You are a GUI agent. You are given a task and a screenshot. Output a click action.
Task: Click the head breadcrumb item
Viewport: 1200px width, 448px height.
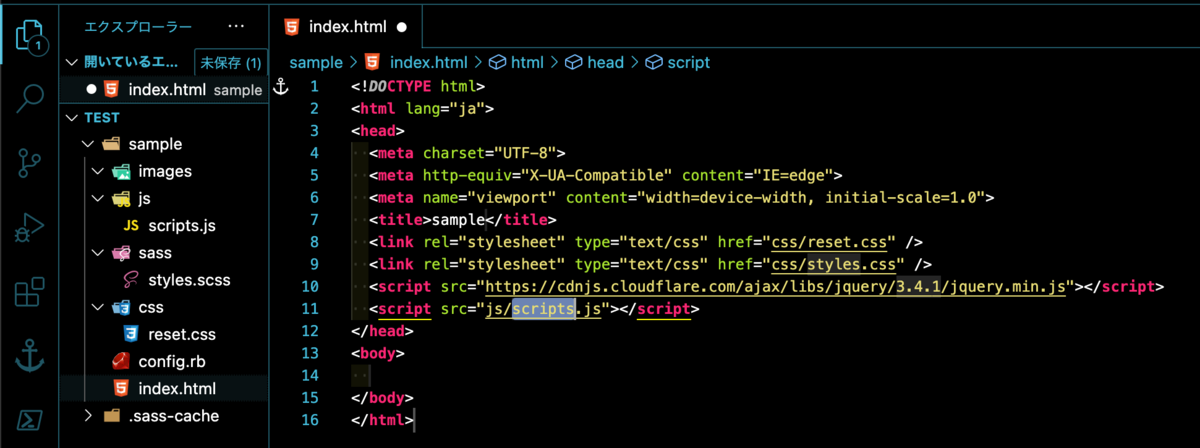pos(605,62)
